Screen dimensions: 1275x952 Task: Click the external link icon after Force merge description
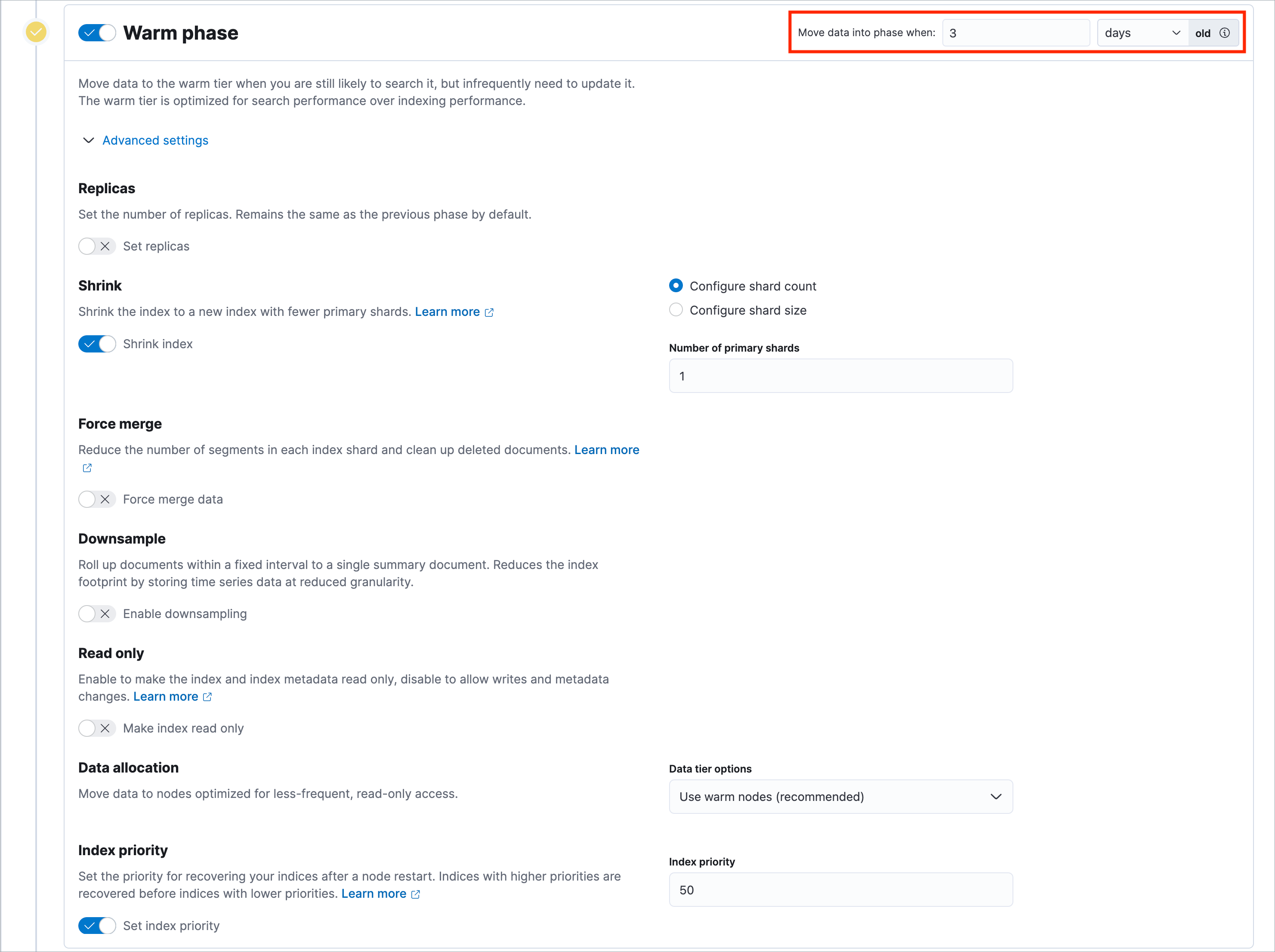(87, 467)
